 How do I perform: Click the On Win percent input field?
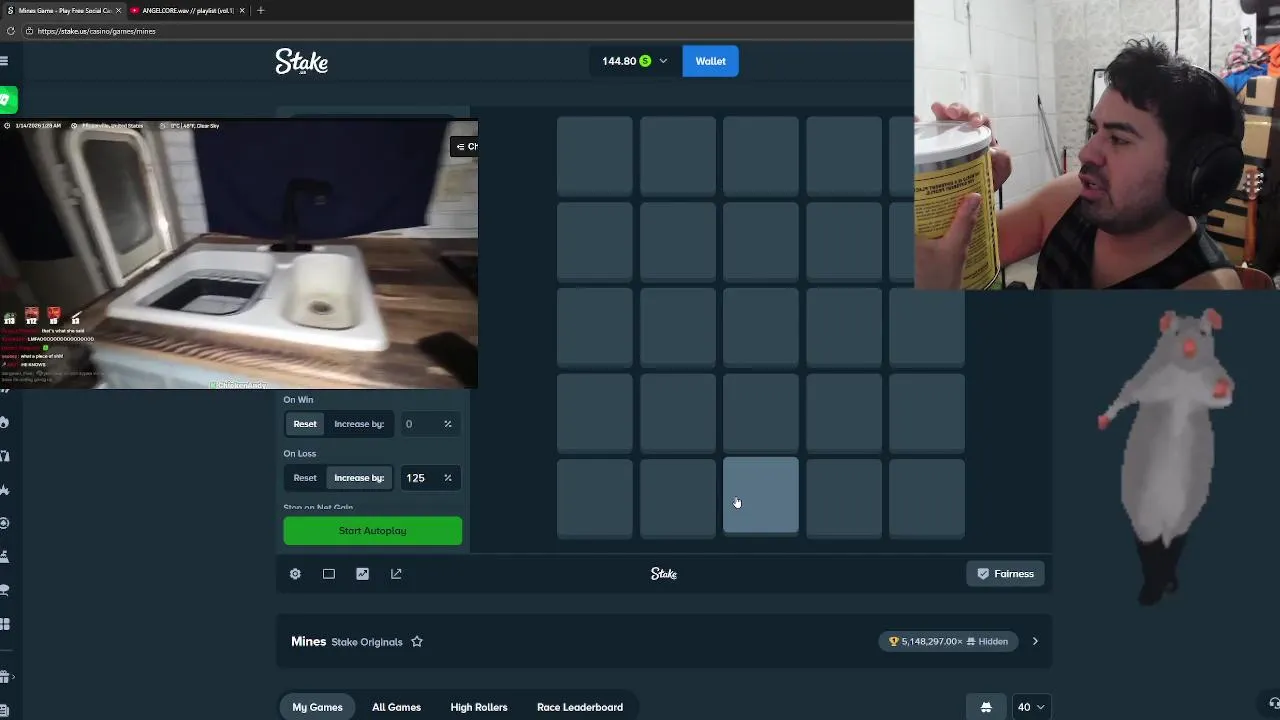(429, 424)
